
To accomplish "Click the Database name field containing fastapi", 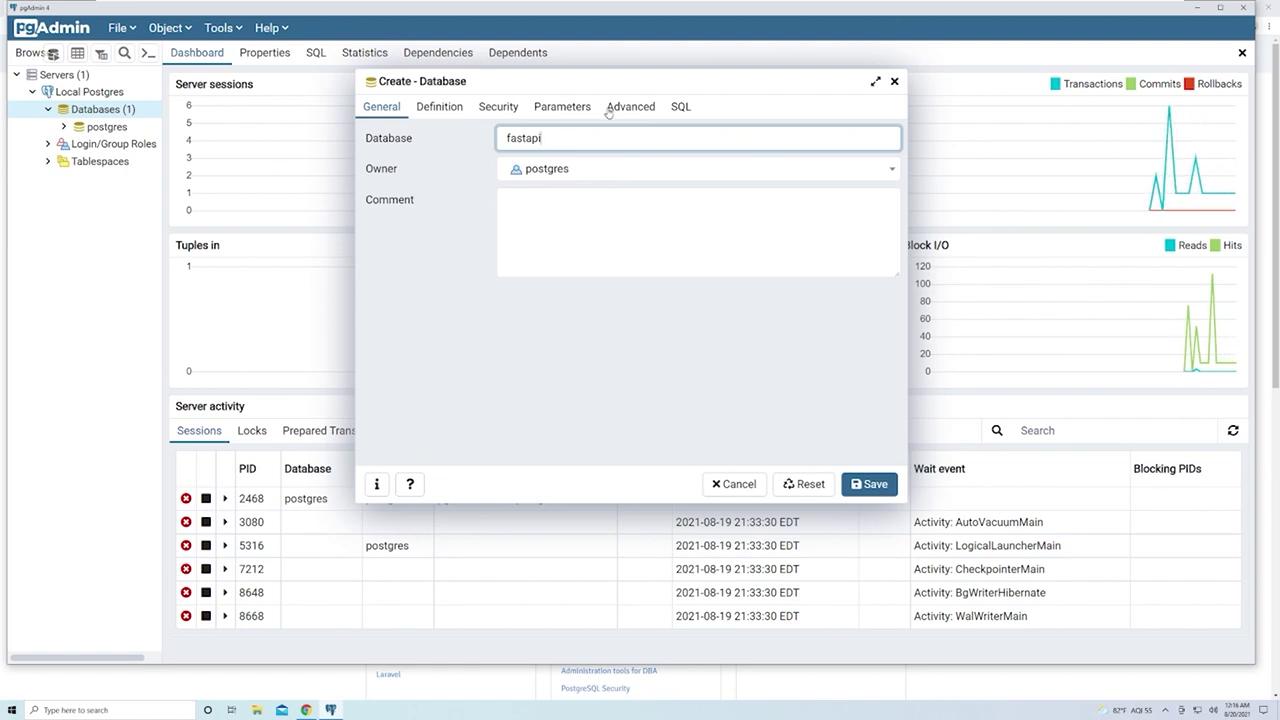I will (698, 138).
